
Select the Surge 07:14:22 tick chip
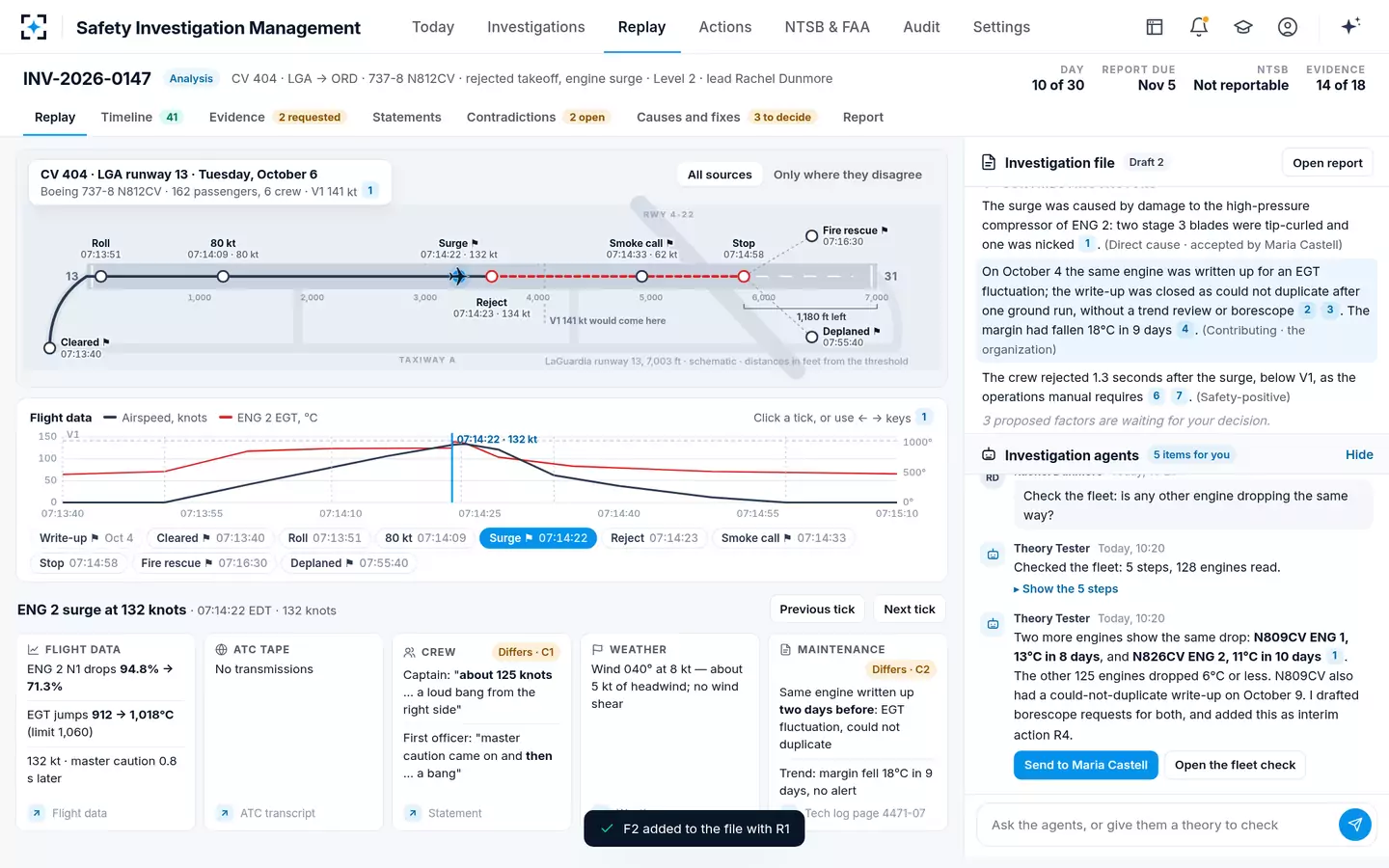coord(538,538)
